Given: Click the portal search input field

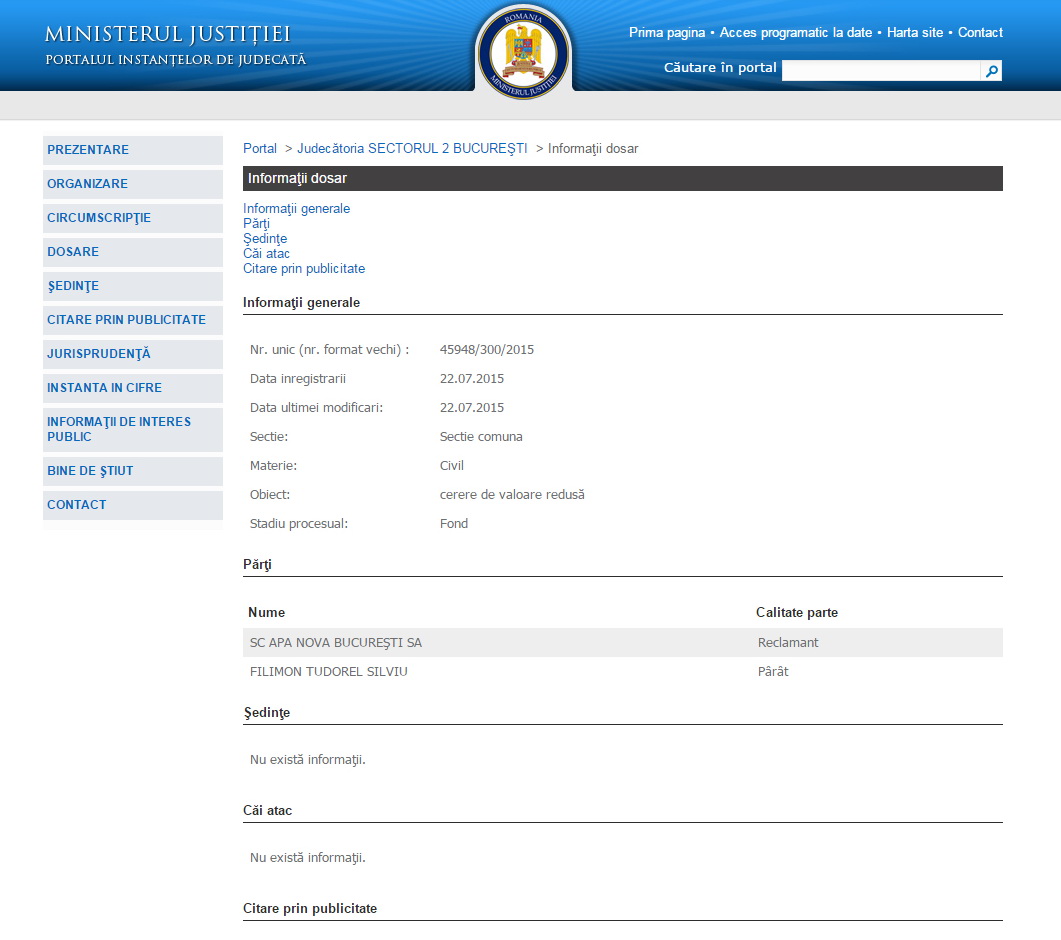Looking at the screenshot, I should click(x=880, y=71).
